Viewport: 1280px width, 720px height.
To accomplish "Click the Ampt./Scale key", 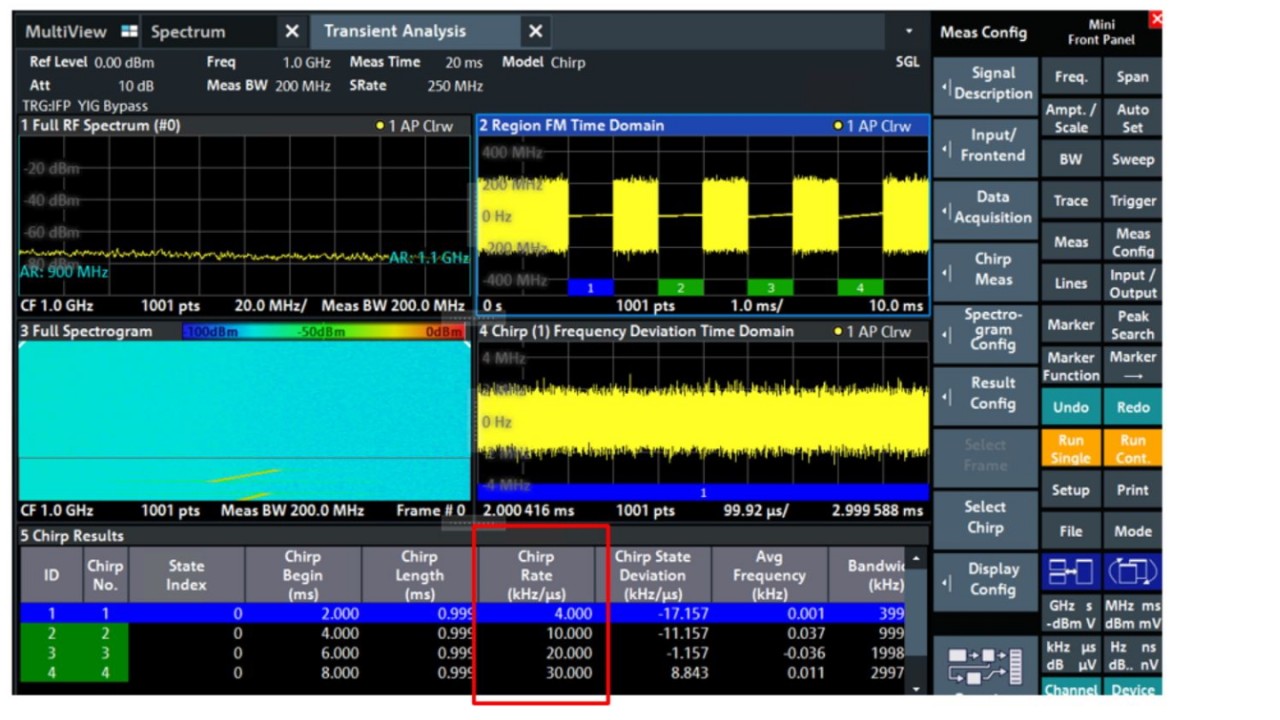I will pyautogui.click(x=1071, y=119).
